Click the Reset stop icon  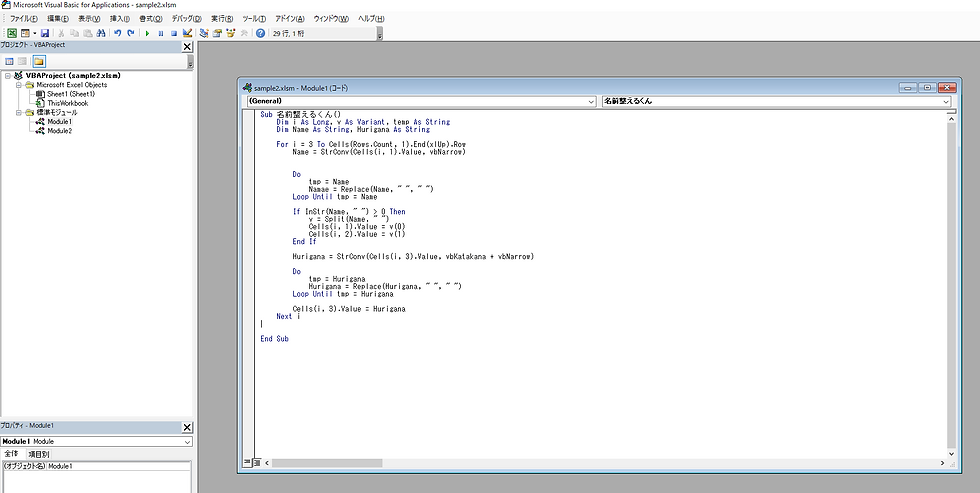174,33
